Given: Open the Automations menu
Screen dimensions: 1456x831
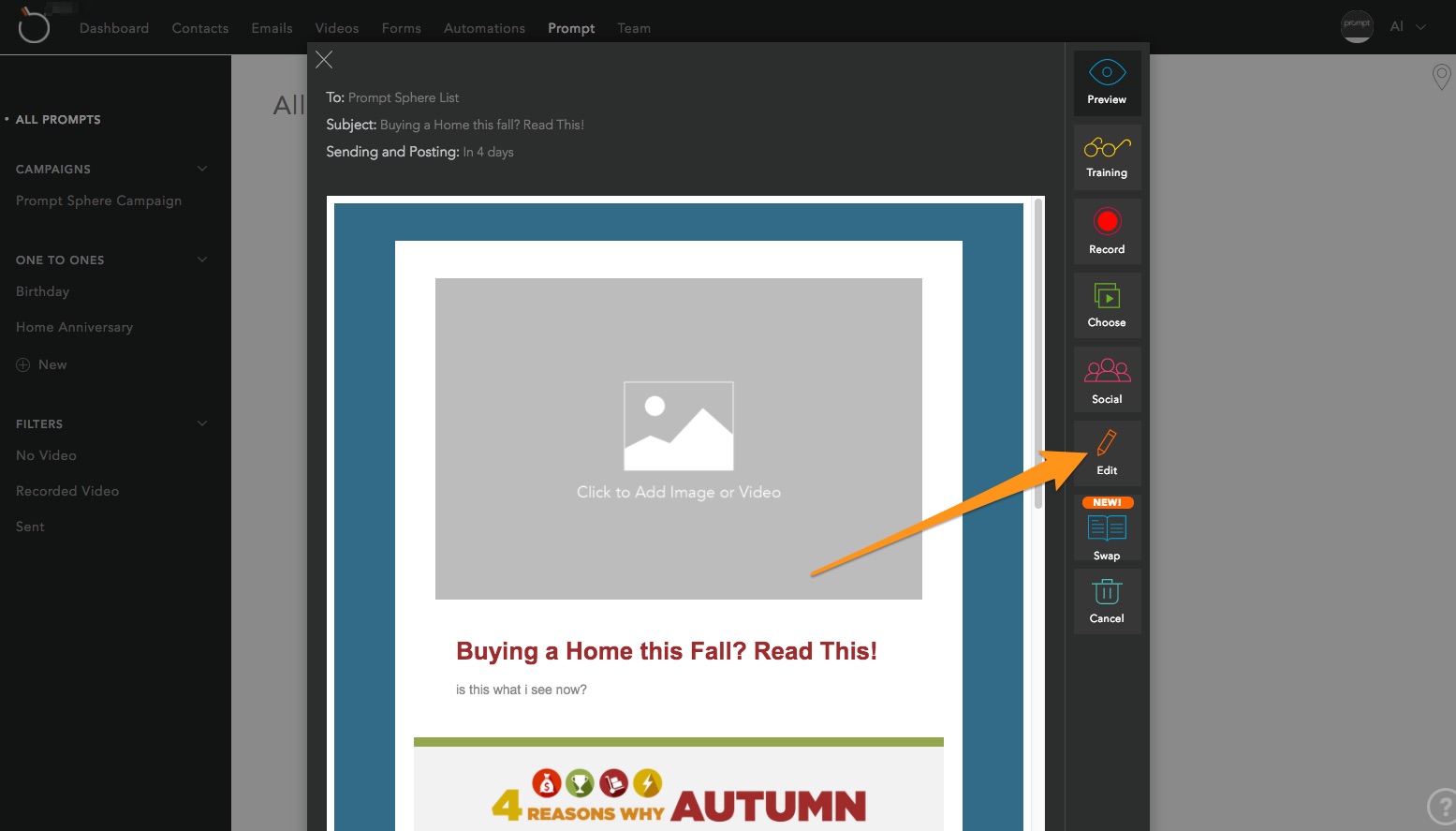Looking at the screenshot, I should 484,28.
